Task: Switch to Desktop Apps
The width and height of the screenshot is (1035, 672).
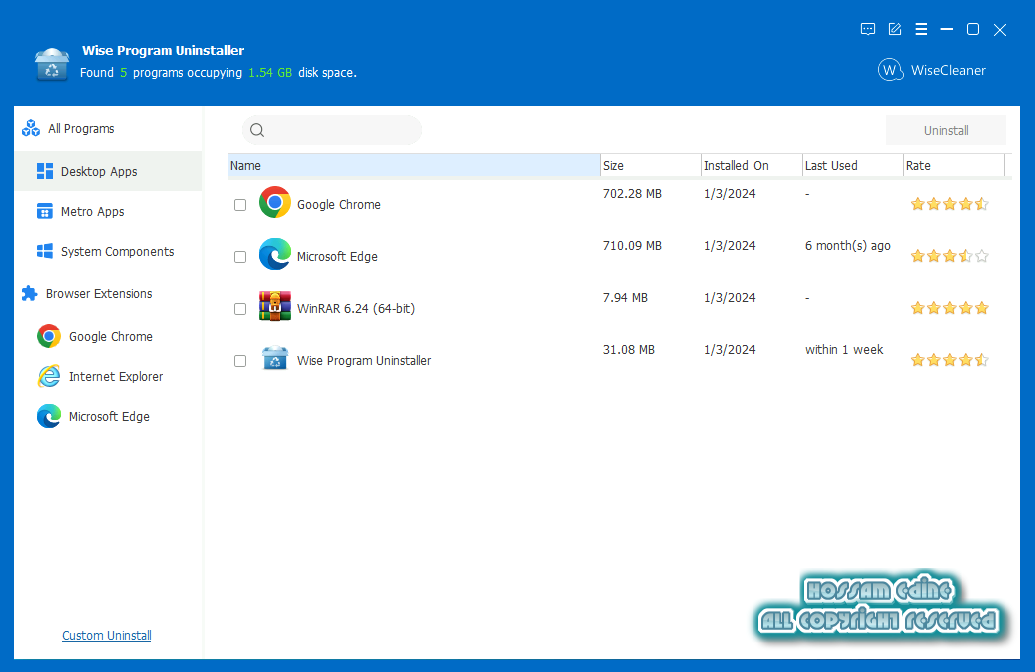Action: (x=109, y=172)
